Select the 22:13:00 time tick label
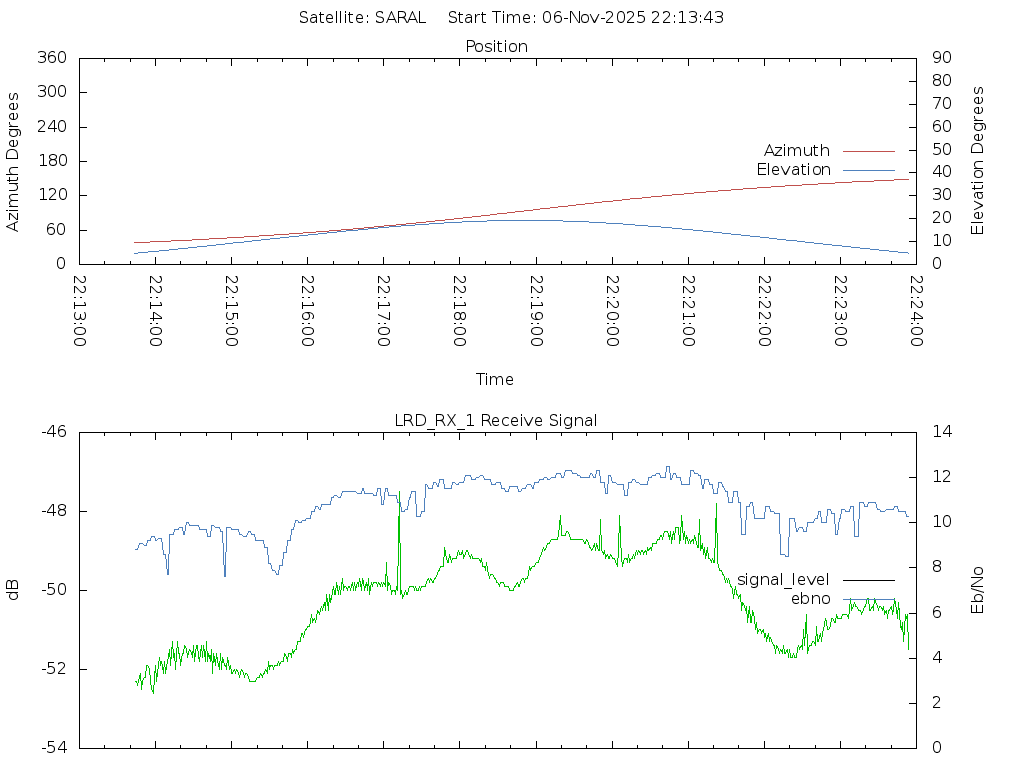This screenshot has width=1024, height=768. point(80,311)
